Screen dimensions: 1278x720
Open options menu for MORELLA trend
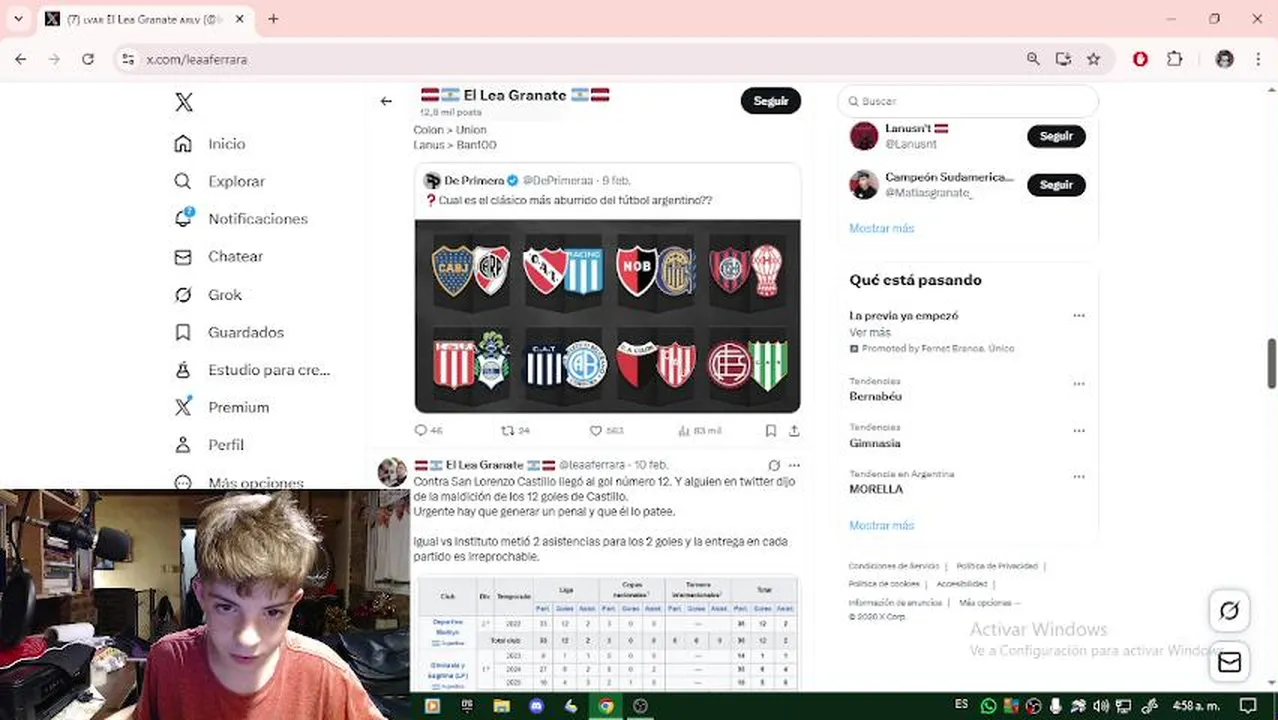click(1079, 477)
